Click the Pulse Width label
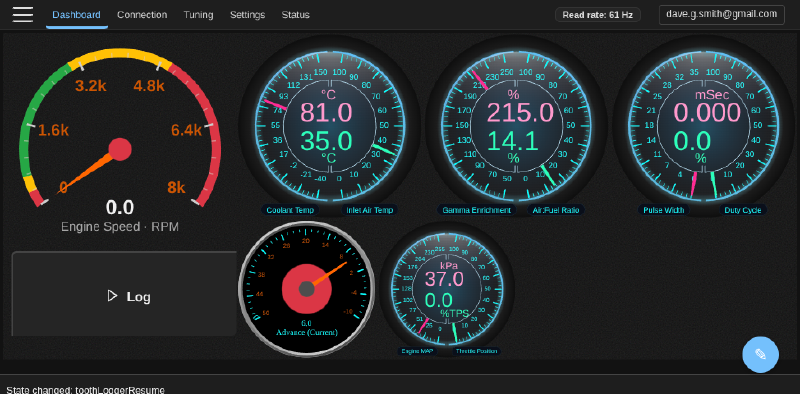800x394 pixels. coord(663,210)
